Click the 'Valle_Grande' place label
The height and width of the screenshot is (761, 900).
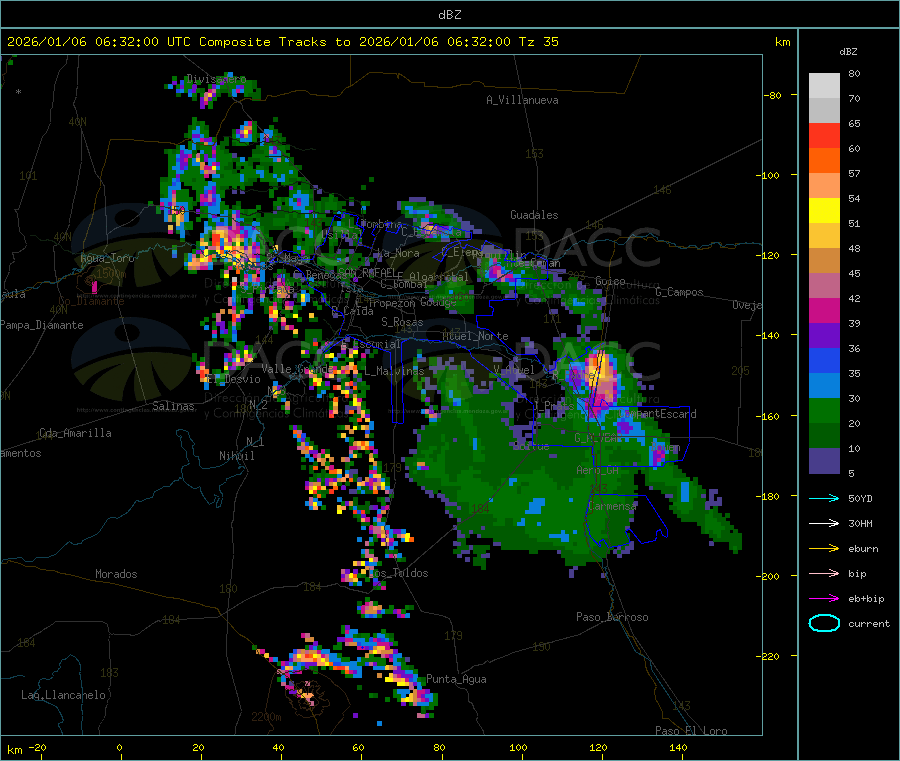pos(297,369)
